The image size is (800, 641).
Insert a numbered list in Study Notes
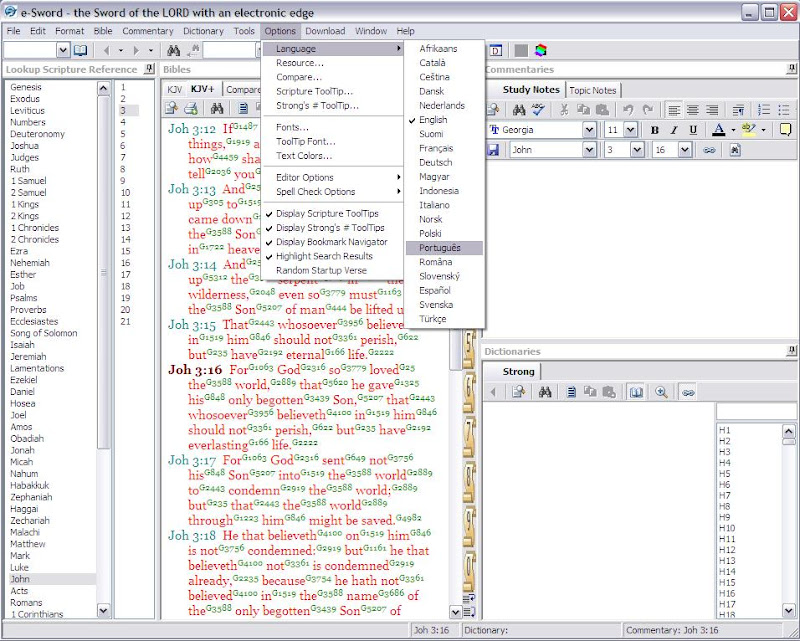pyautogui.click(x=764, y=109)
